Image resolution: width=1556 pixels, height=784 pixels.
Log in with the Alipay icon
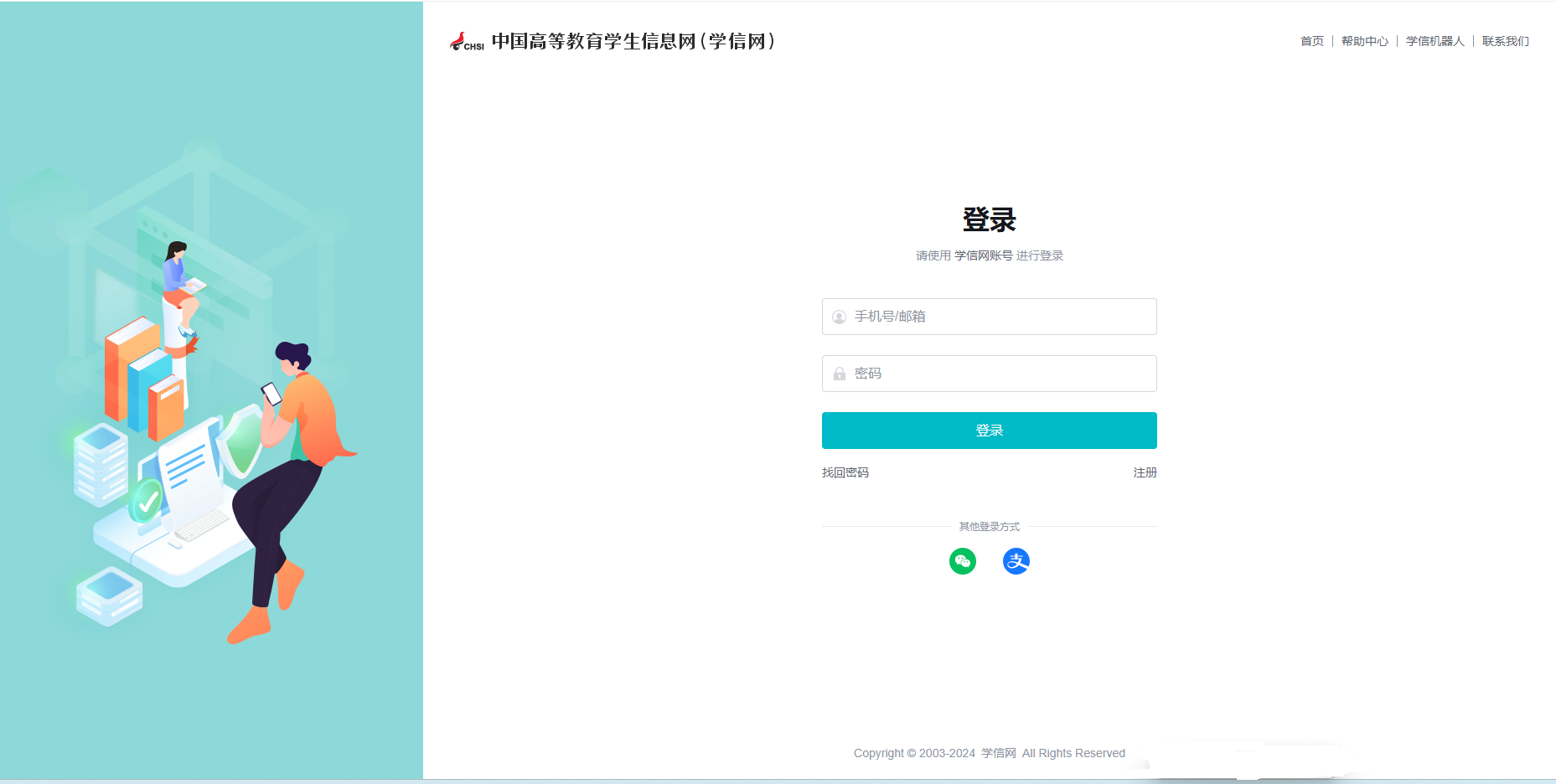pyautogui.click(x=1016, y=561)
